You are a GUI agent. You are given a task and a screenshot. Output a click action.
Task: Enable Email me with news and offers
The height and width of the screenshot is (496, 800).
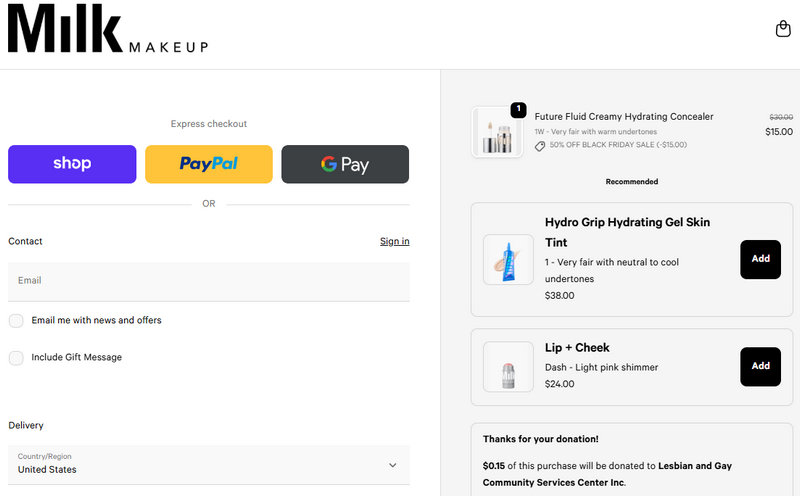(x=16, y=321)
